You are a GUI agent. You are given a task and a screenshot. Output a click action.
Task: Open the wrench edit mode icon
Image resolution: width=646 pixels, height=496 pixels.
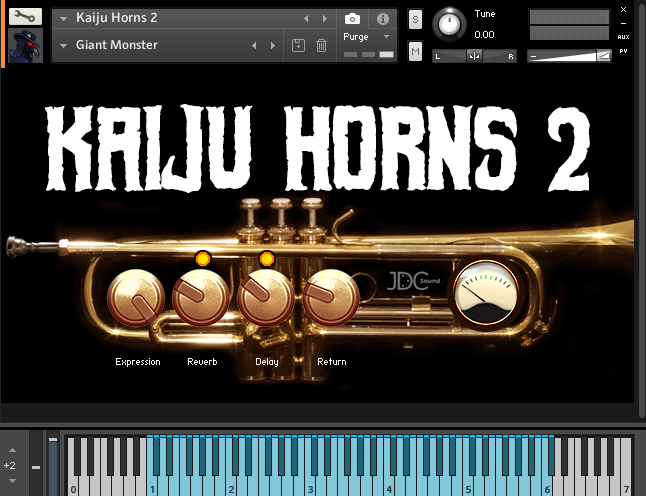(x=25, y=16)
